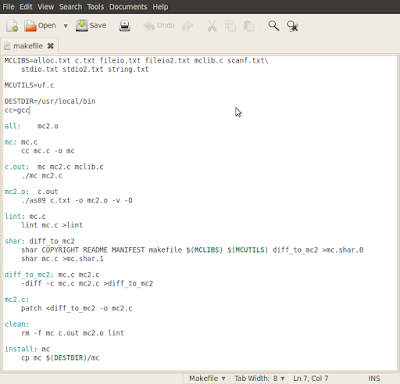The height and width of the screenshot is (384, 400).
Task: Open the Search menu
Action: [71, 7]
